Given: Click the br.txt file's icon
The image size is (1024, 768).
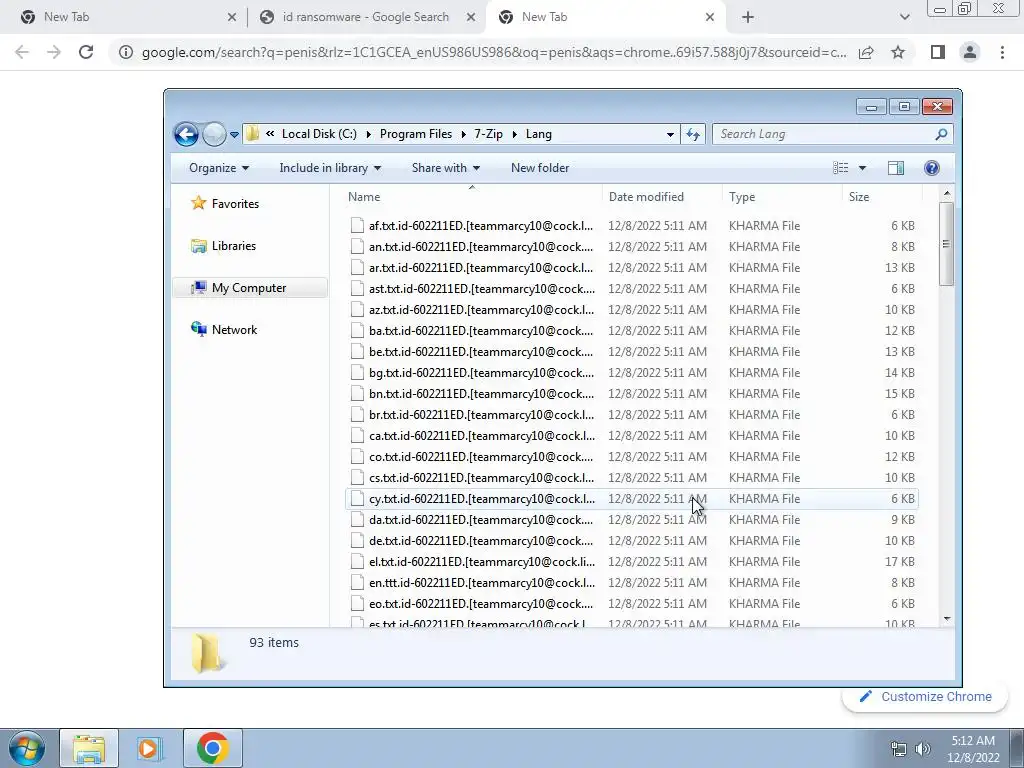Looking at the screenshot, I should pyautogui.click(x=357, y=415).
